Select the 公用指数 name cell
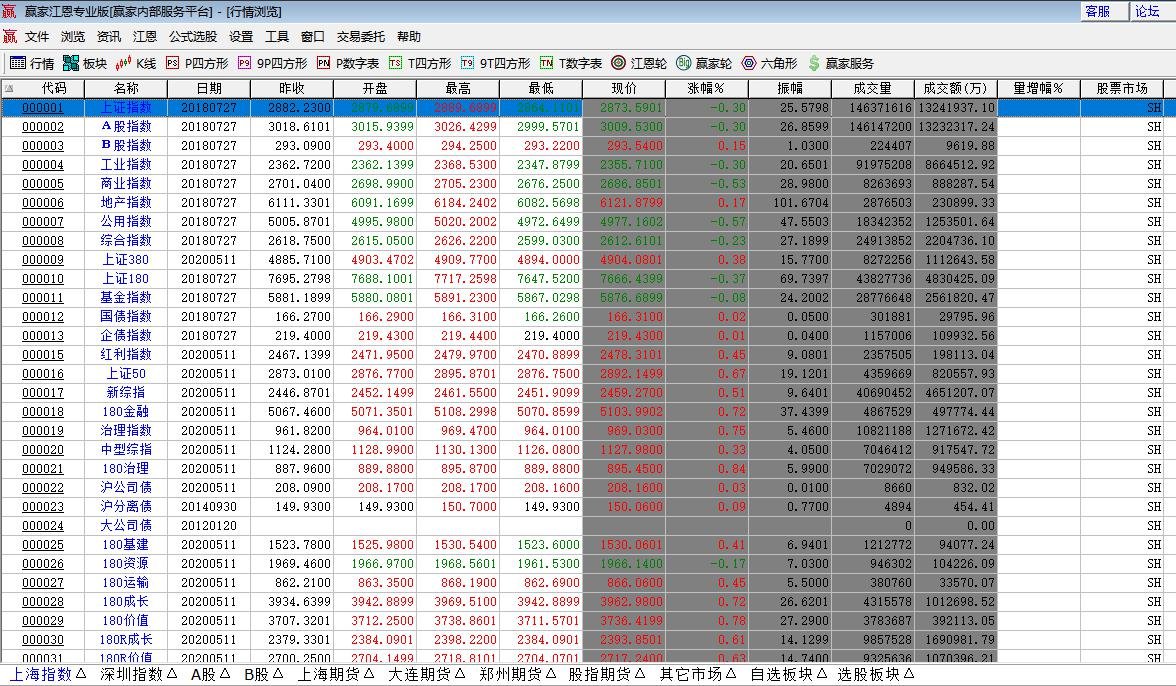Viewport: 1176px width, 686px height. pos(126,222)
